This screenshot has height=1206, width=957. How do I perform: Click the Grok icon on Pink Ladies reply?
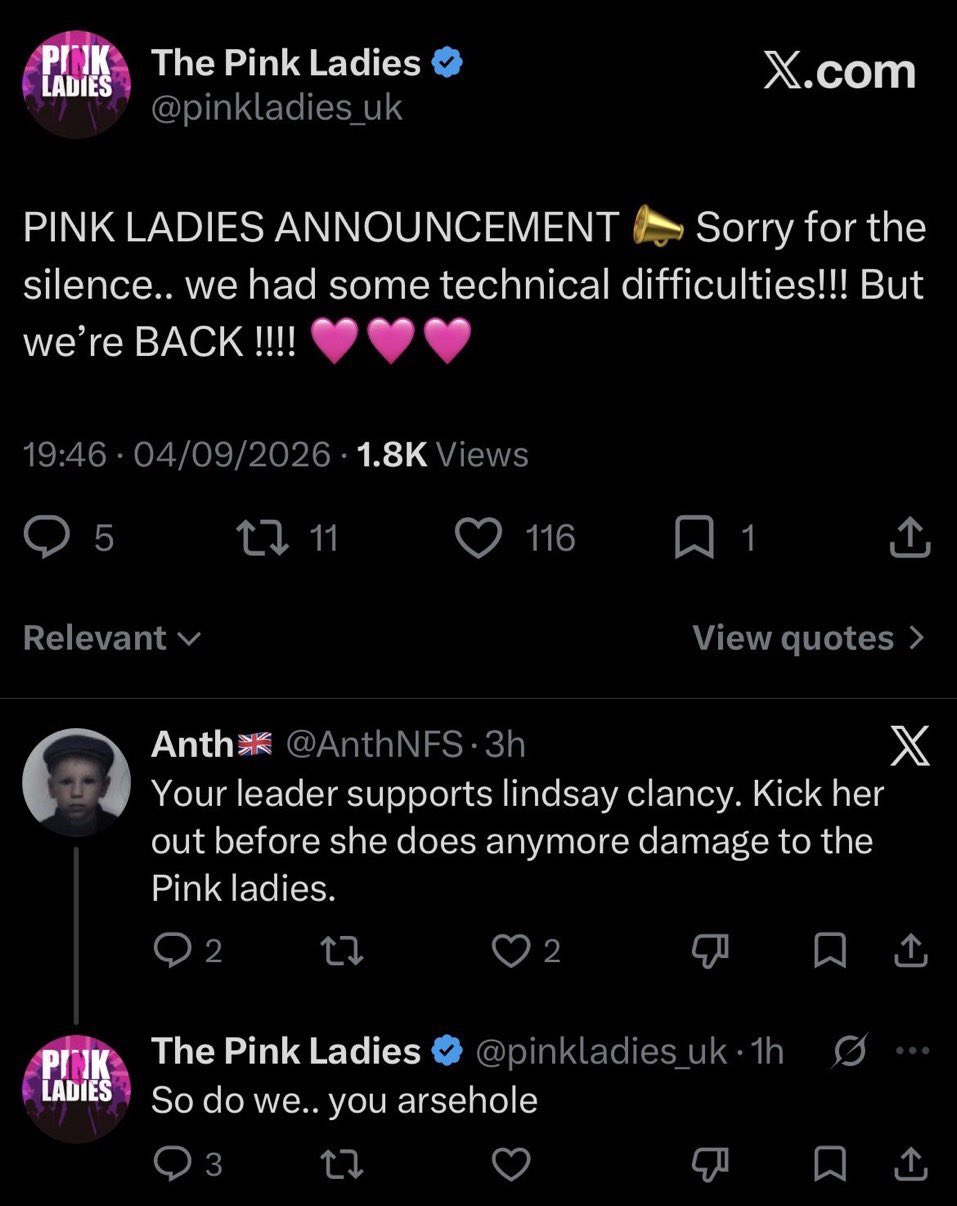click(x=849, y=1050)
